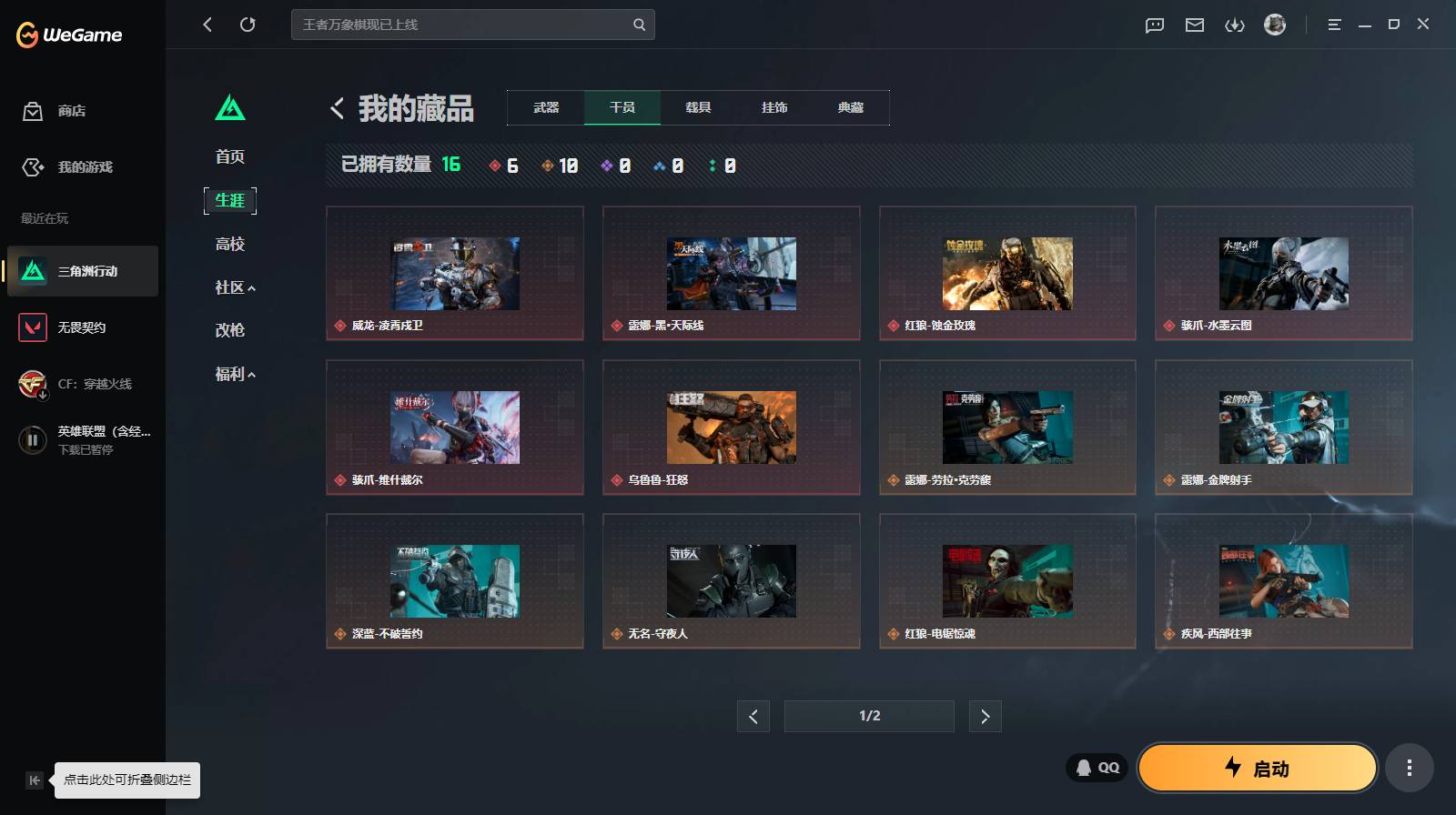The height and width of the screenshot is (815, 1456).
Task: Open the 深蓝-不破誓约 skin card
Action: [455, 581]
